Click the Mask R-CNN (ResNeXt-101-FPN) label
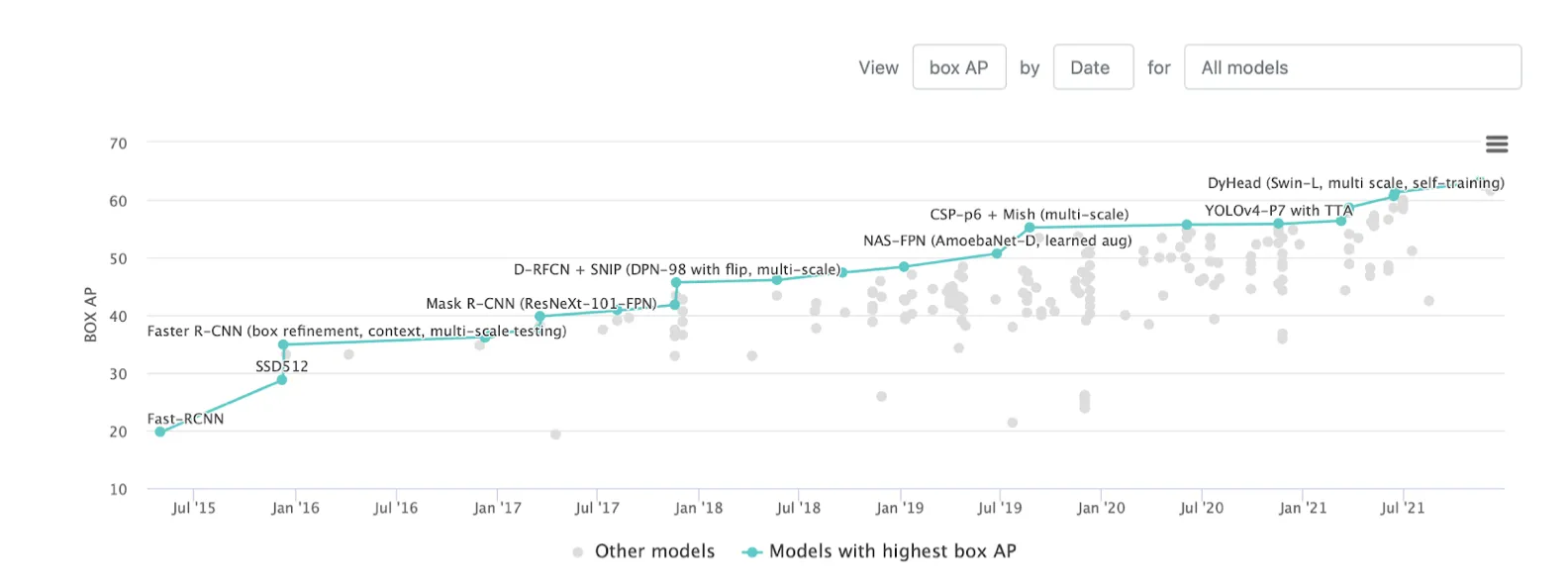 540,303
